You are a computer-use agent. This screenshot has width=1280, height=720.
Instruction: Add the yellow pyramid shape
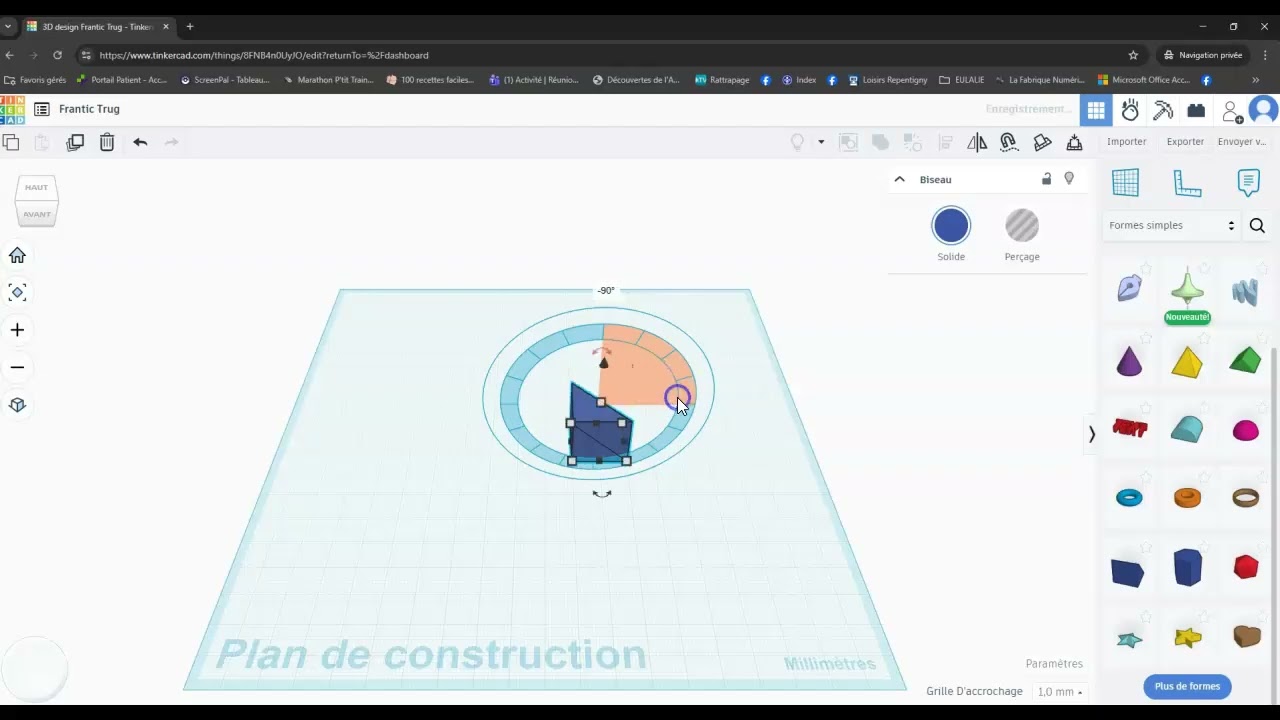(1187, 361)
